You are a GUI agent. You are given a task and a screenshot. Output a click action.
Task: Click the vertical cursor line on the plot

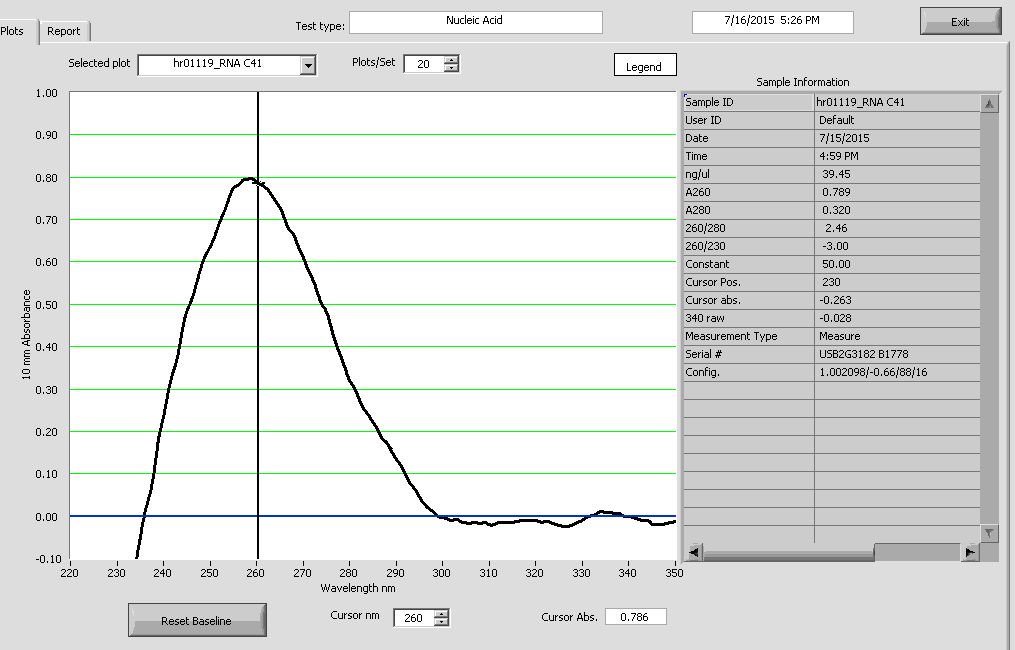click(x=258, y=324)
